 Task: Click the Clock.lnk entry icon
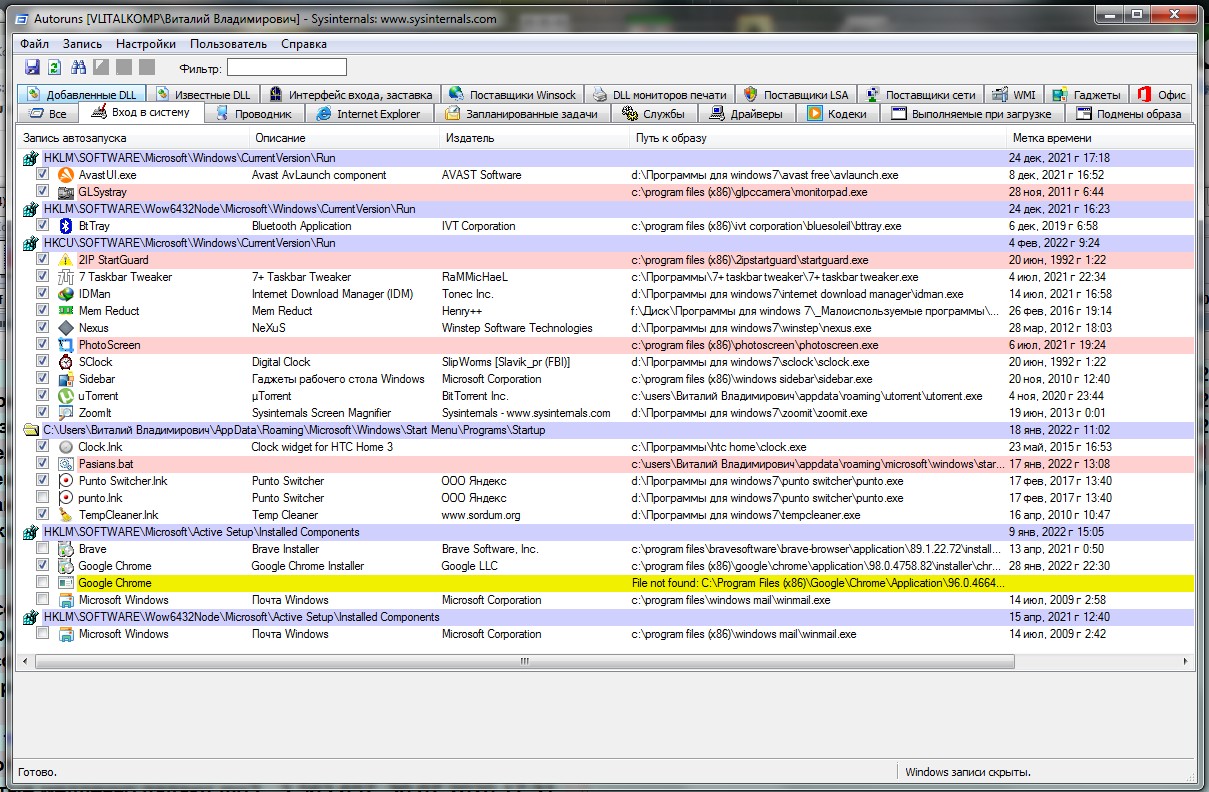tap(66, 447)
